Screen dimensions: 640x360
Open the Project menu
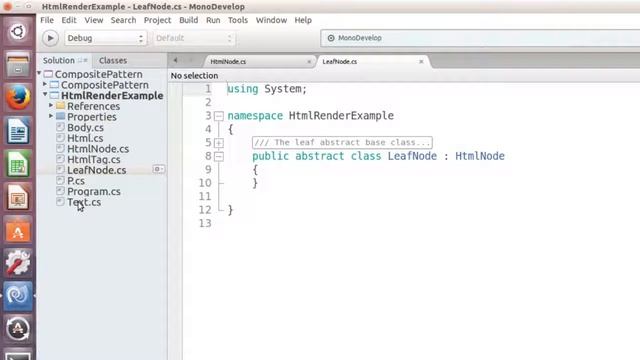click(x=157, y=20)
